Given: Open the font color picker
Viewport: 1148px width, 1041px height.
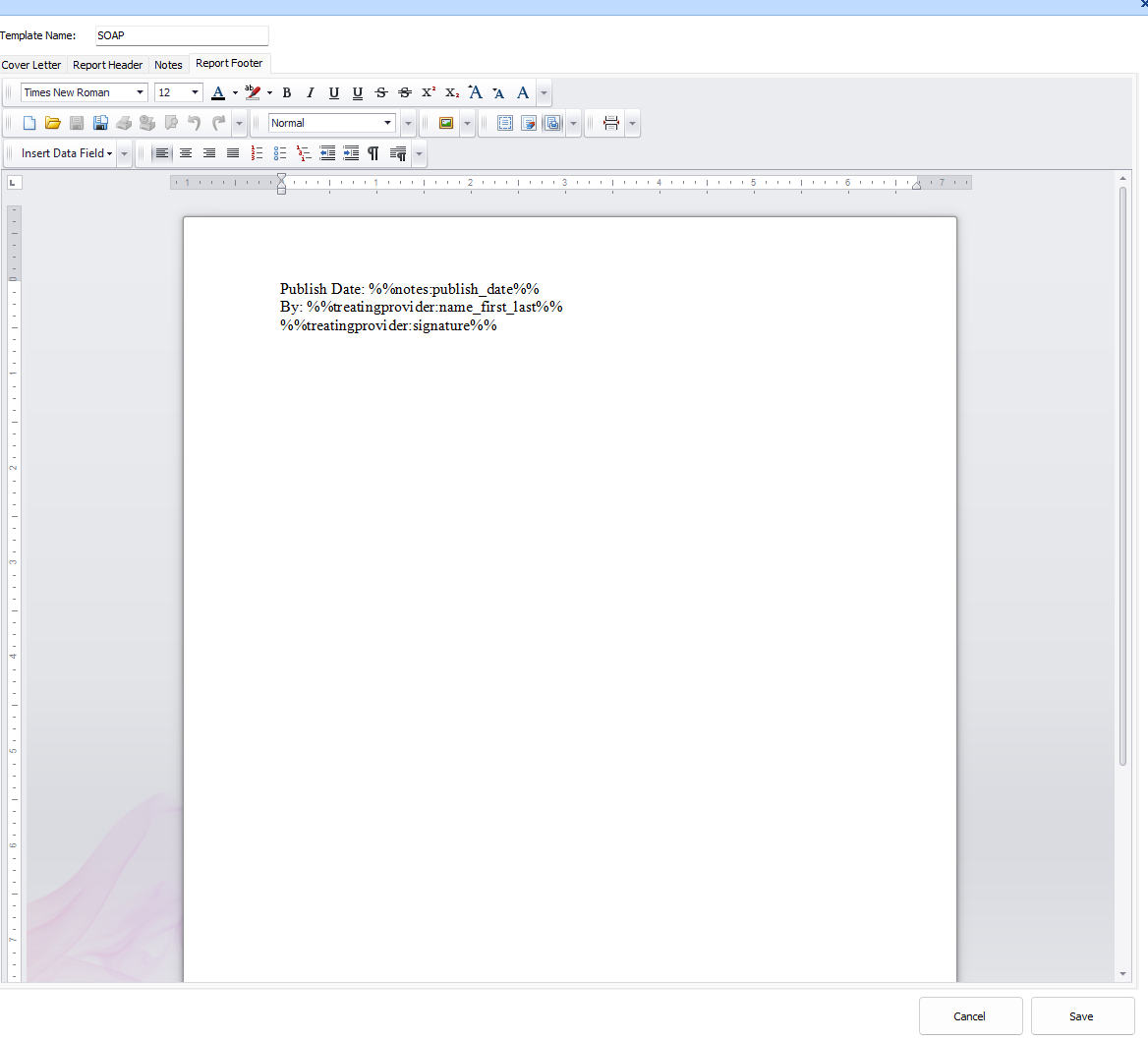Looking at the screenshot, I should (235, 92).
